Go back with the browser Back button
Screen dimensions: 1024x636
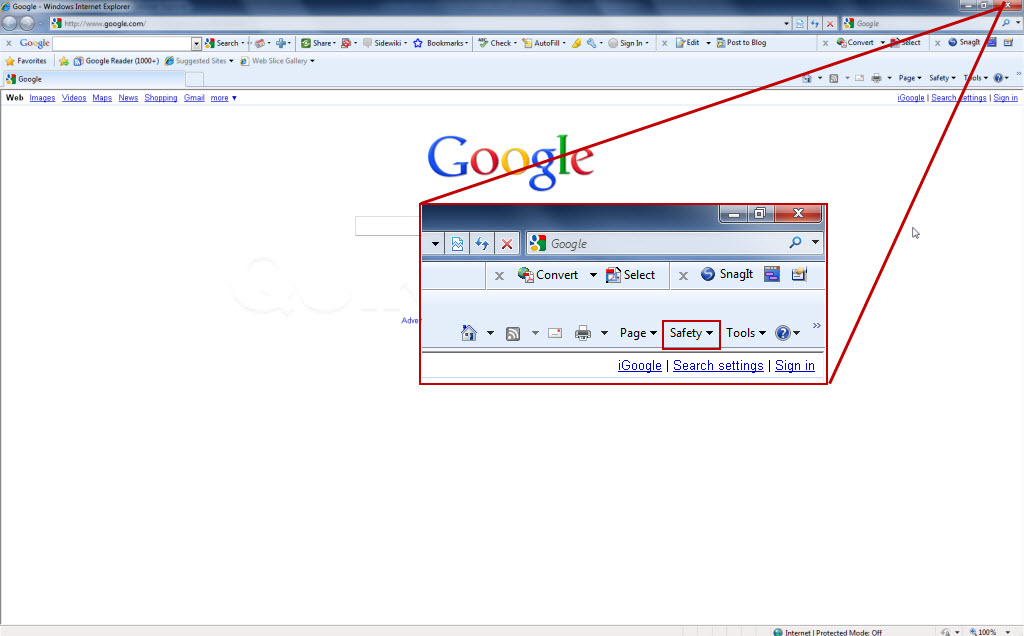(x=9, y=24)
